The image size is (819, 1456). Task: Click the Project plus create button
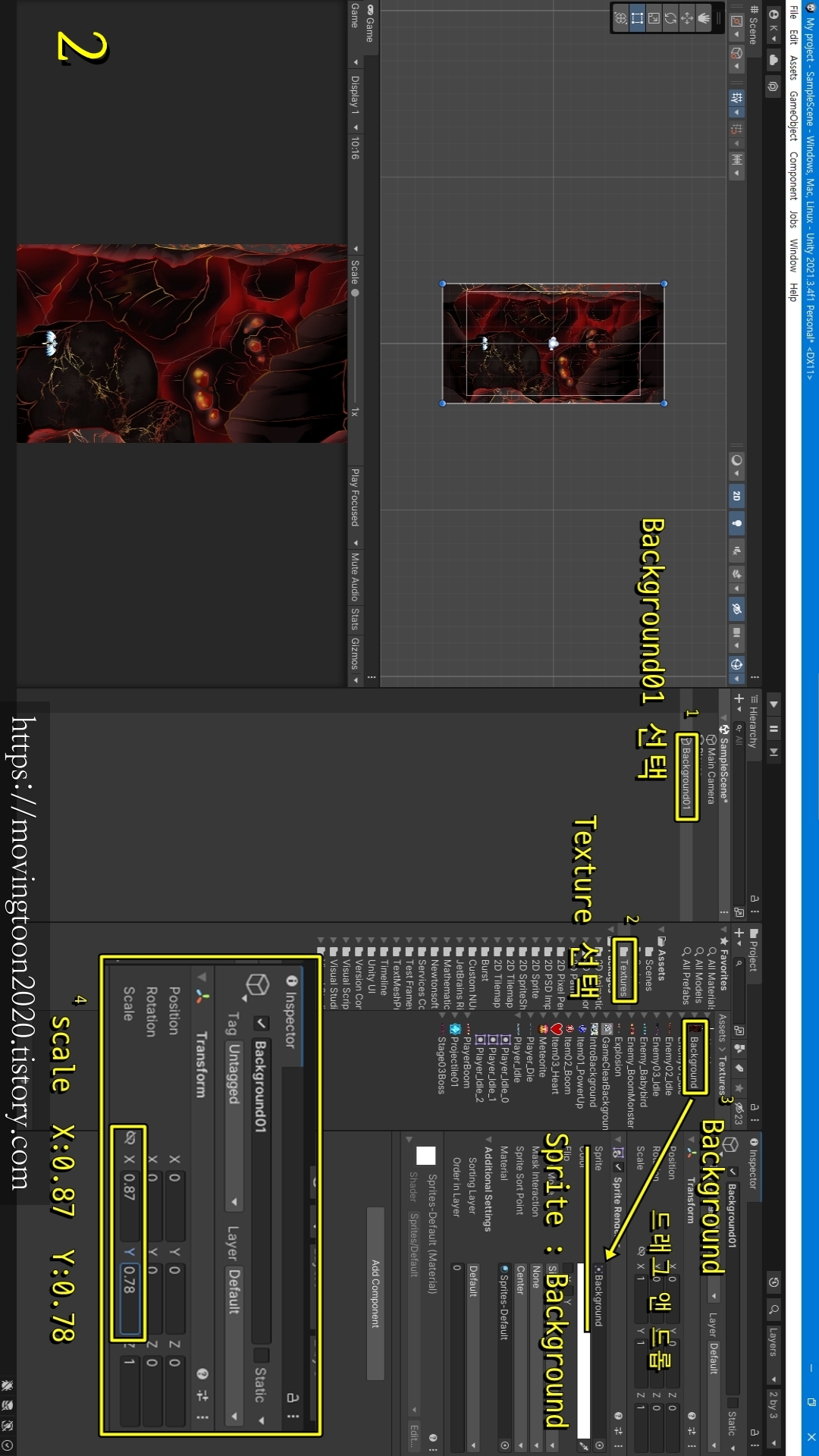pos(739,935)
